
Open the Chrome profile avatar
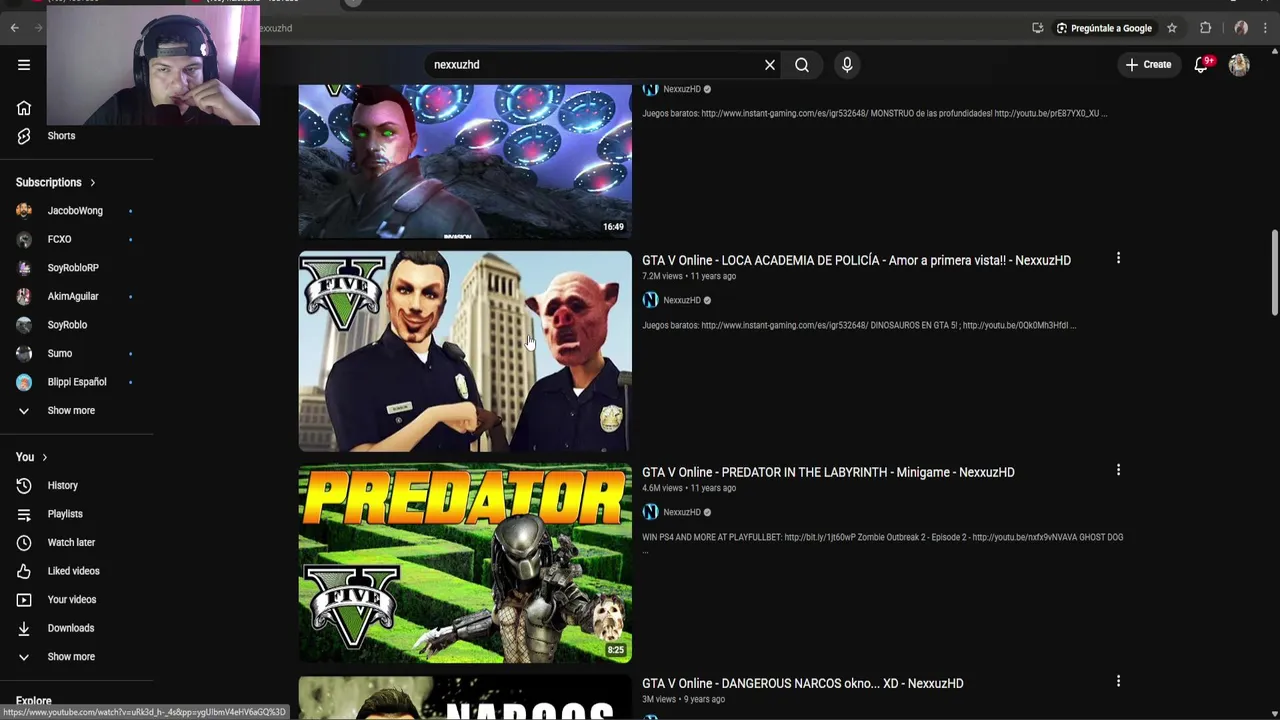pos(1241,28)
